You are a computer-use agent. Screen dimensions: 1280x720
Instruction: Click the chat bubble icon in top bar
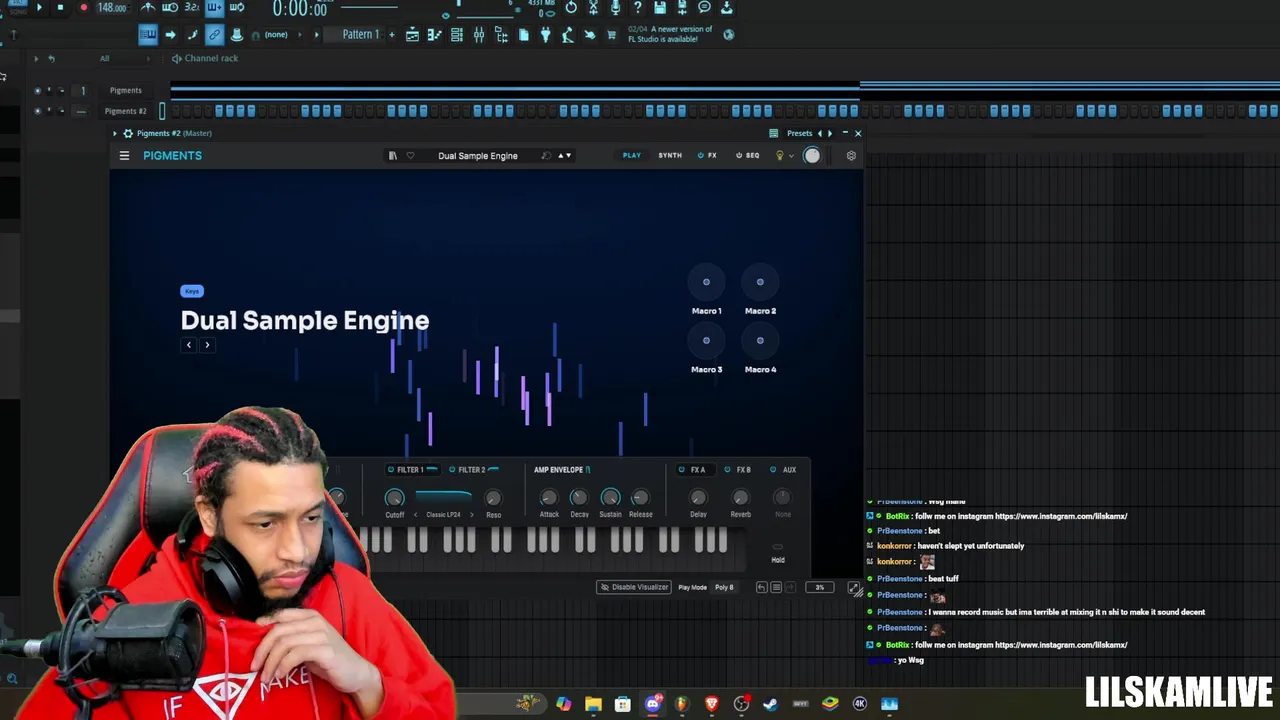[x=704, y=8]
